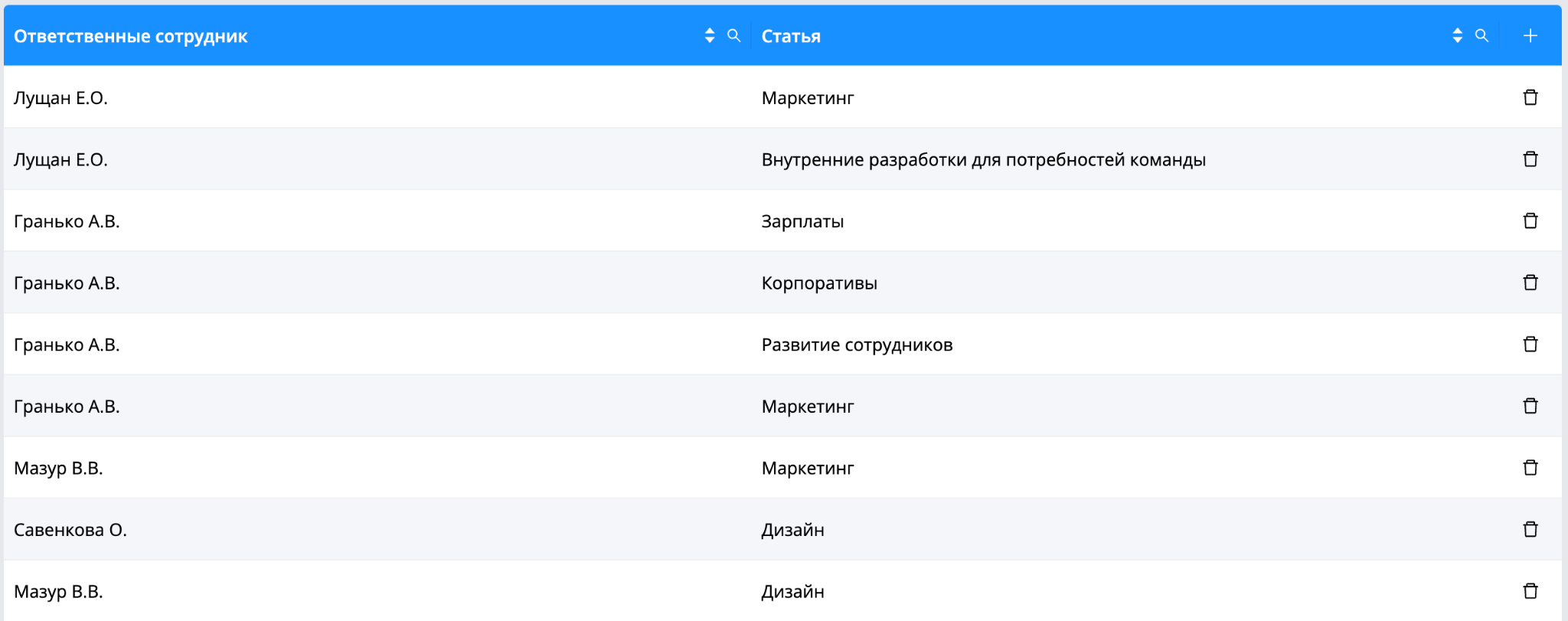The height and width of the screenshot is (621, 1568).
Task: Select the Савенкова О. cell
Action: coord(377,529)
